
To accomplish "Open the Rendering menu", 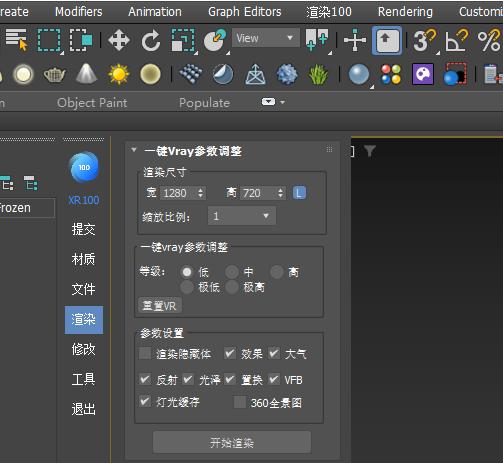I will point(405,12).
